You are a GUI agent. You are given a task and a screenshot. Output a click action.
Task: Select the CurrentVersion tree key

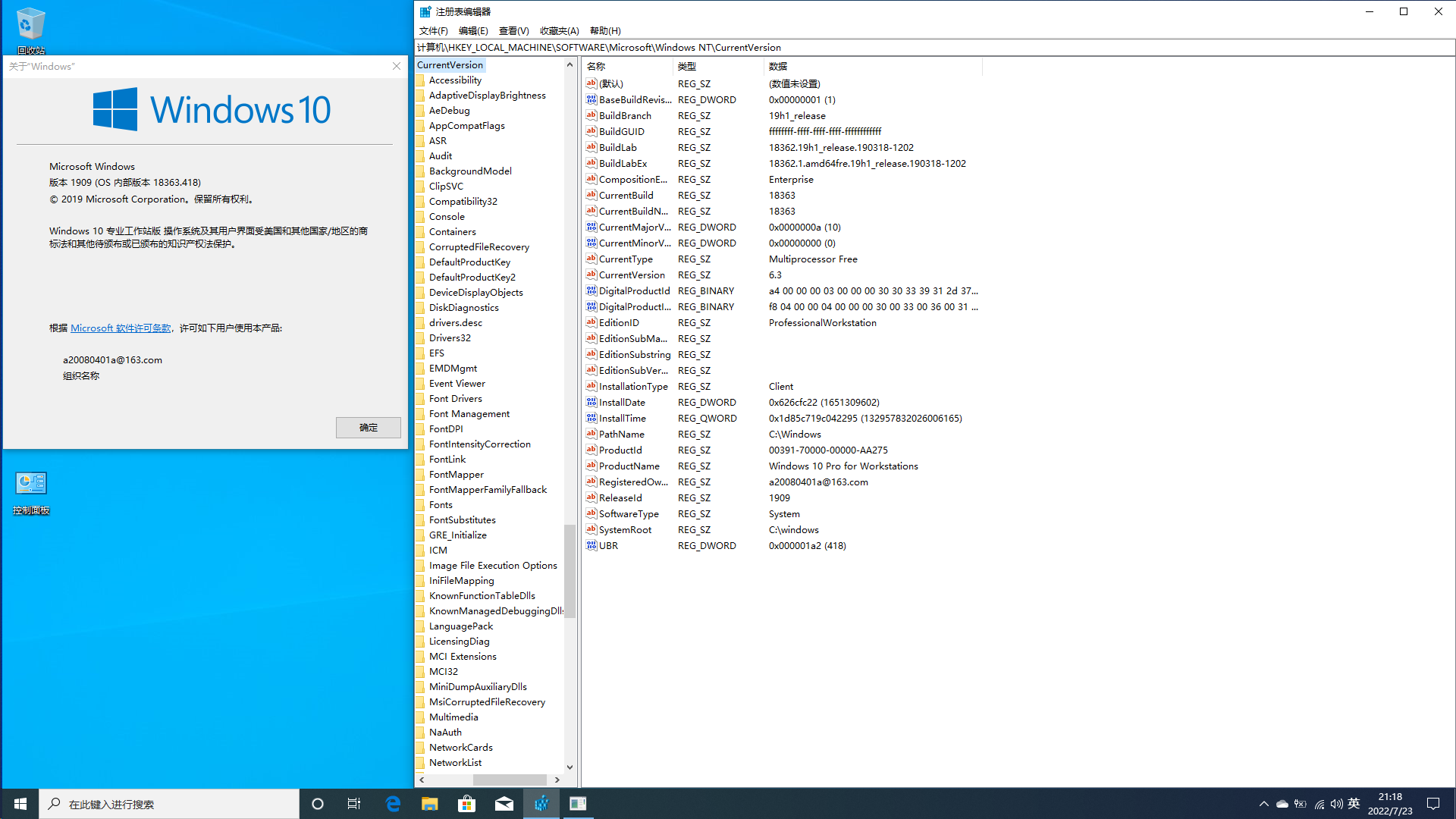450,64
